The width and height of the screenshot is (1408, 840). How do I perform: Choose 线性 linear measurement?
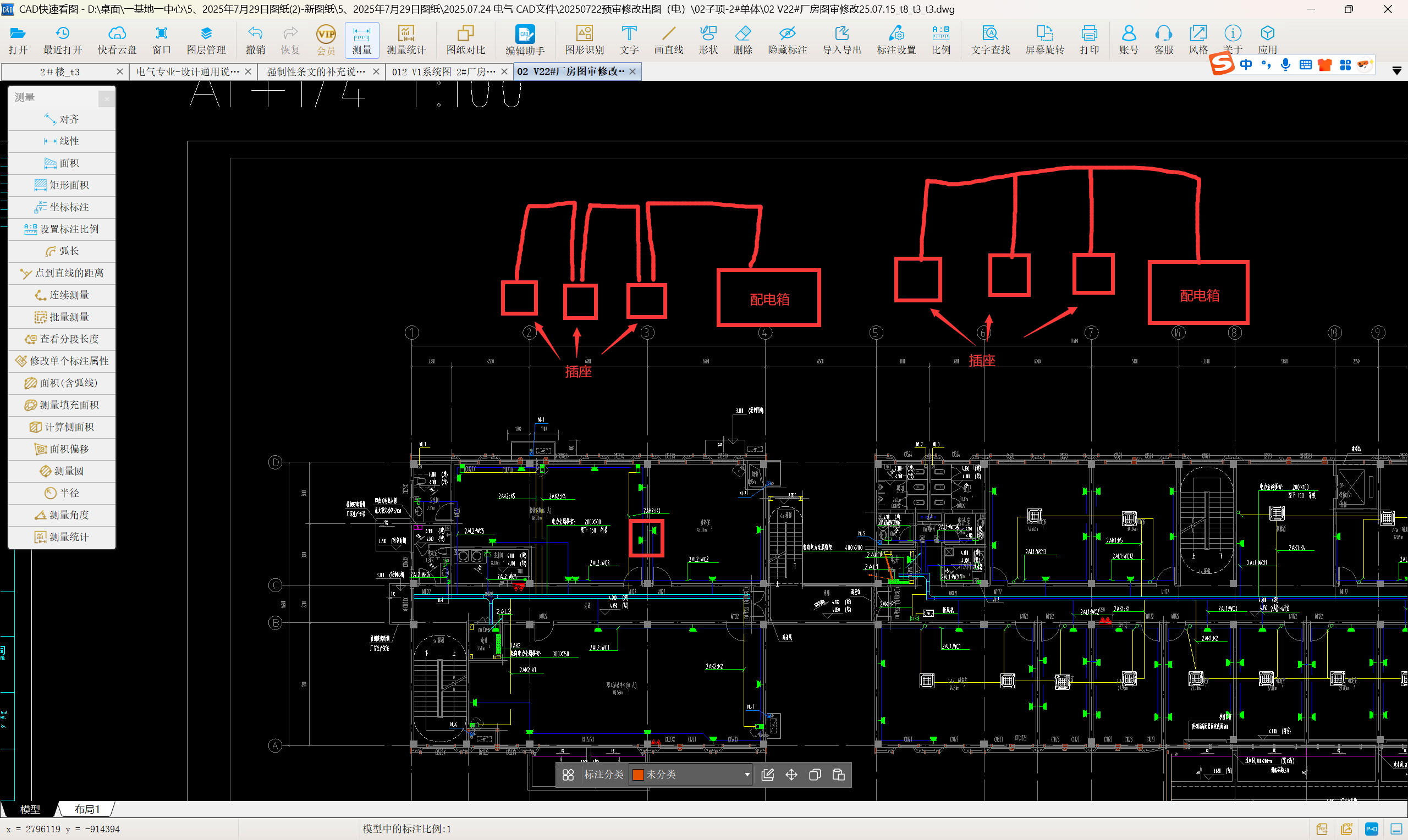[x=62, y=141]
